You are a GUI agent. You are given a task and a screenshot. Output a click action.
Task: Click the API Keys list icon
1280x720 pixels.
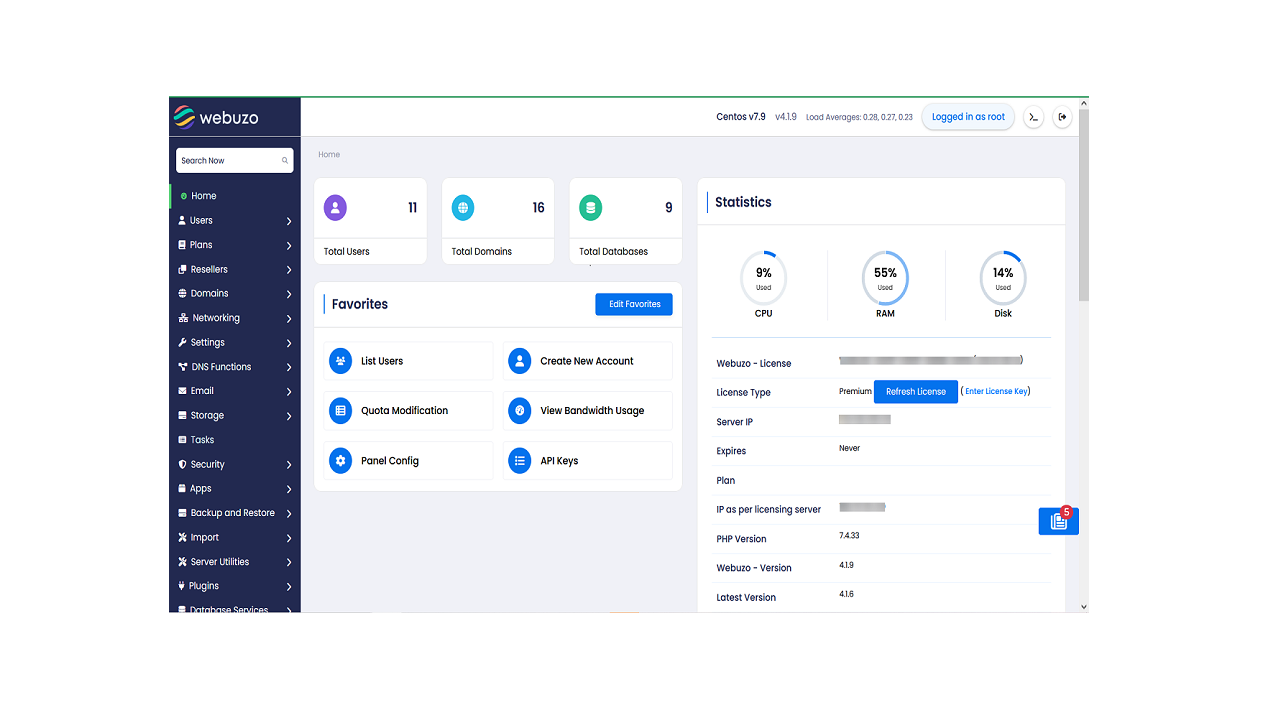tap(519, 461)
